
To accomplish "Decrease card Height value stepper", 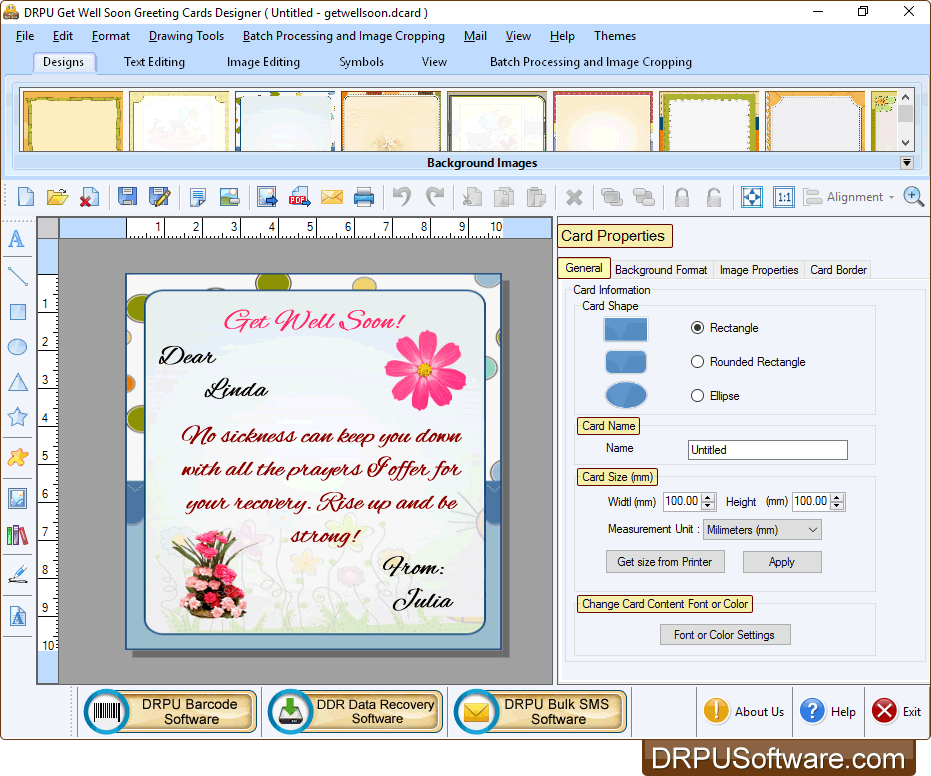I will tap(837, 505).
